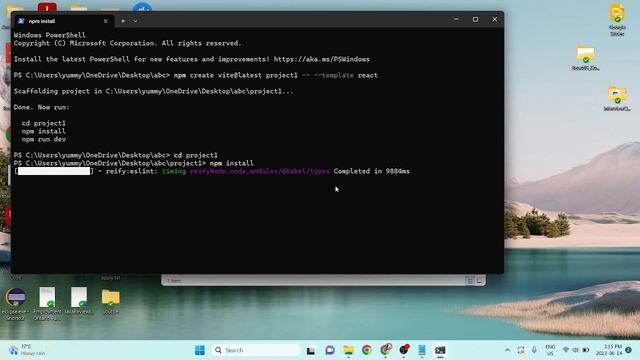Click the npm install progress bar
Viewport: 640px width, 360px height.
click(x=54, y=171)
